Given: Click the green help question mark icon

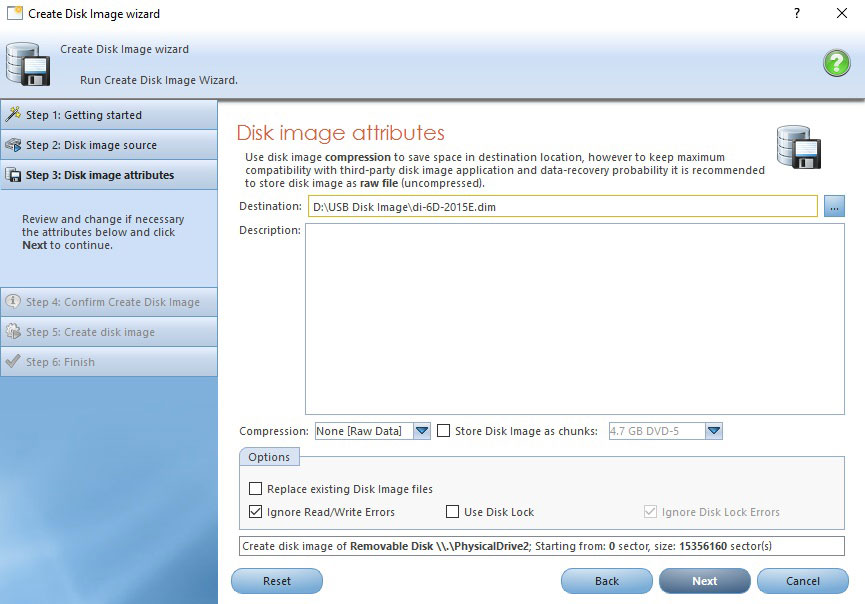Looking at the screenshot, I should click(x=836, y=63).
